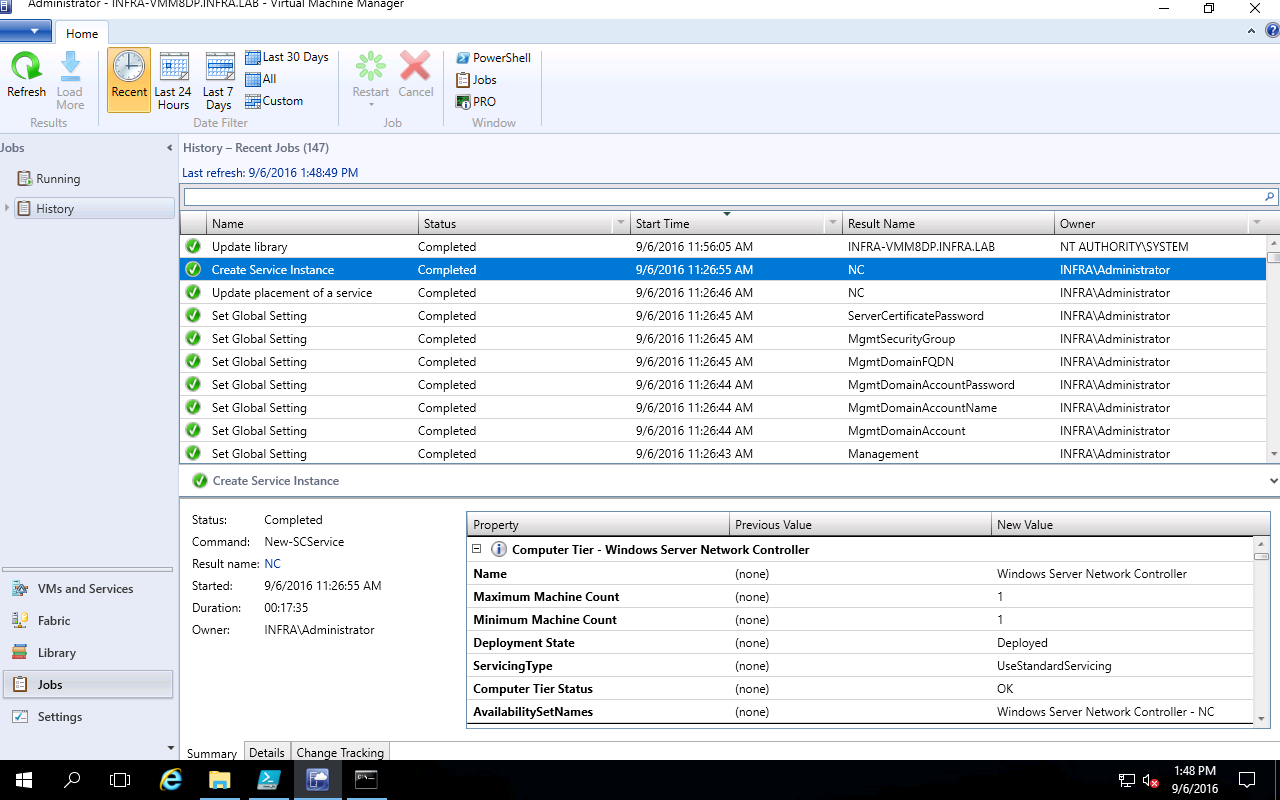Viewport: 1280px width, 800px height.
Task: Filter jobs by Last 24 Hours
Action: [173, 80]
